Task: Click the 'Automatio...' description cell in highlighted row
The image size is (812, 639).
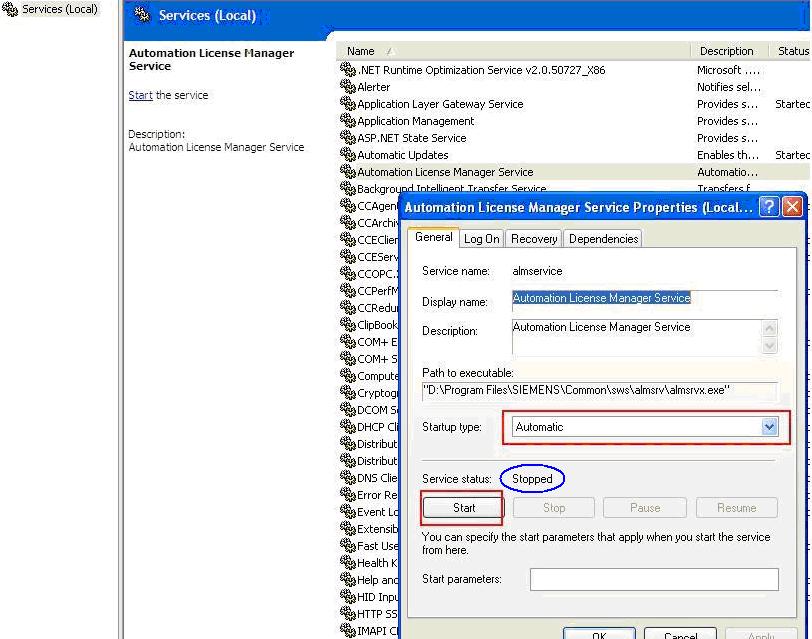Action: [x=727, y=171]
